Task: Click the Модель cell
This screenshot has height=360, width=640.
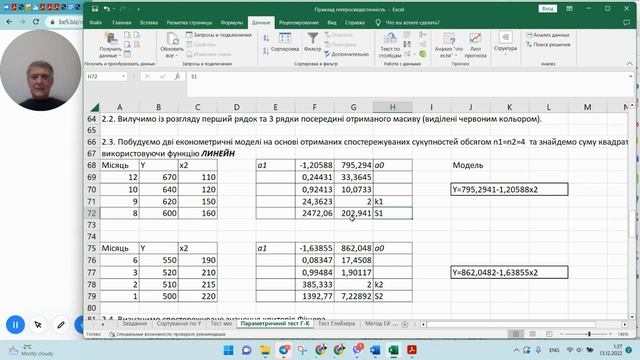Action: click(470, 165)
